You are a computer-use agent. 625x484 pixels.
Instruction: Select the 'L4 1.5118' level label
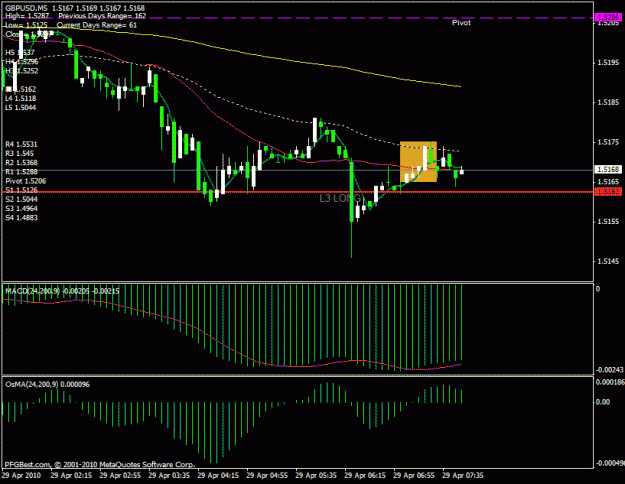(x=21, y=98)
